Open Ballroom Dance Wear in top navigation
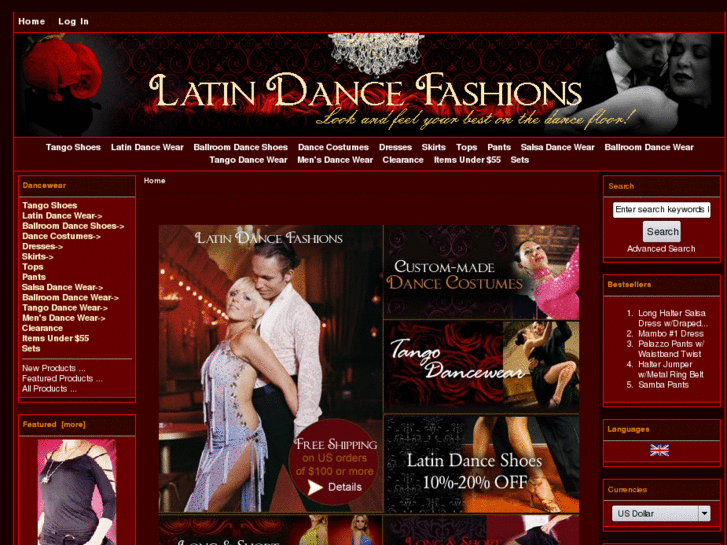 649,147
